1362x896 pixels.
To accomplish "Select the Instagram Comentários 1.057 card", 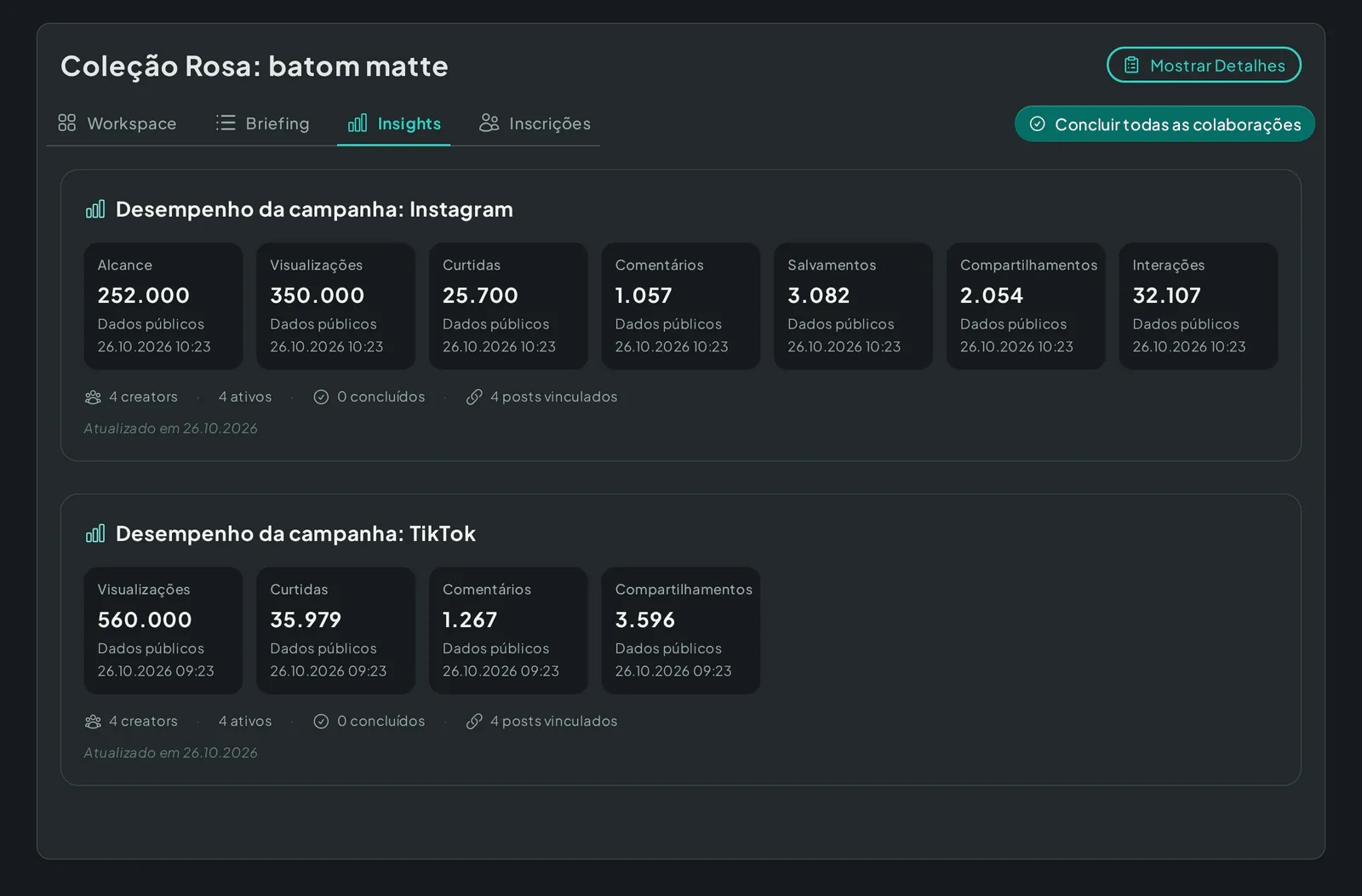I will (681, 306).
